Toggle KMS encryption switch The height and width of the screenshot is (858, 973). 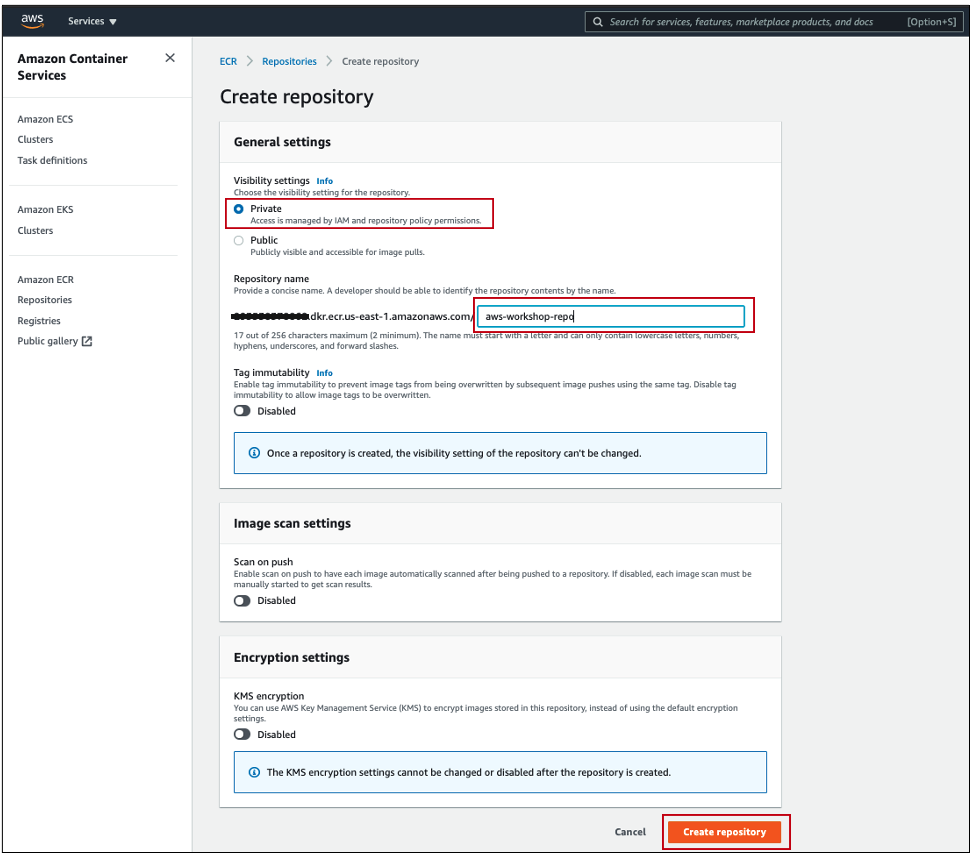[x=242, y=735]
